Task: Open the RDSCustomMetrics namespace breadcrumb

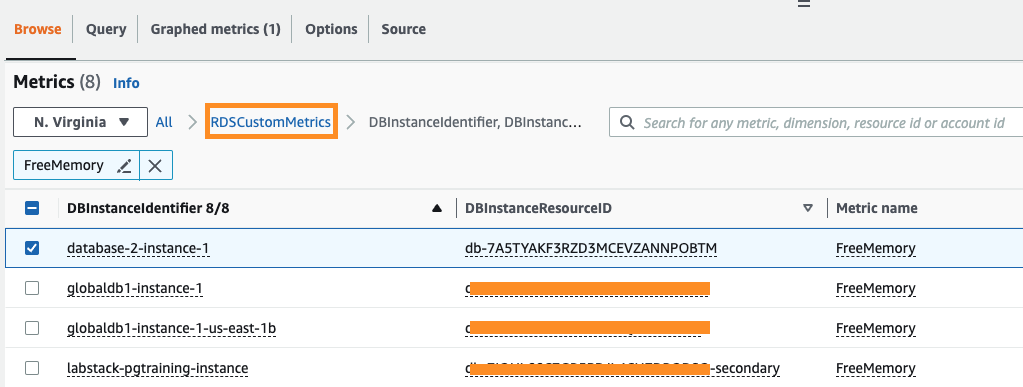Action: tap(271, 122)
